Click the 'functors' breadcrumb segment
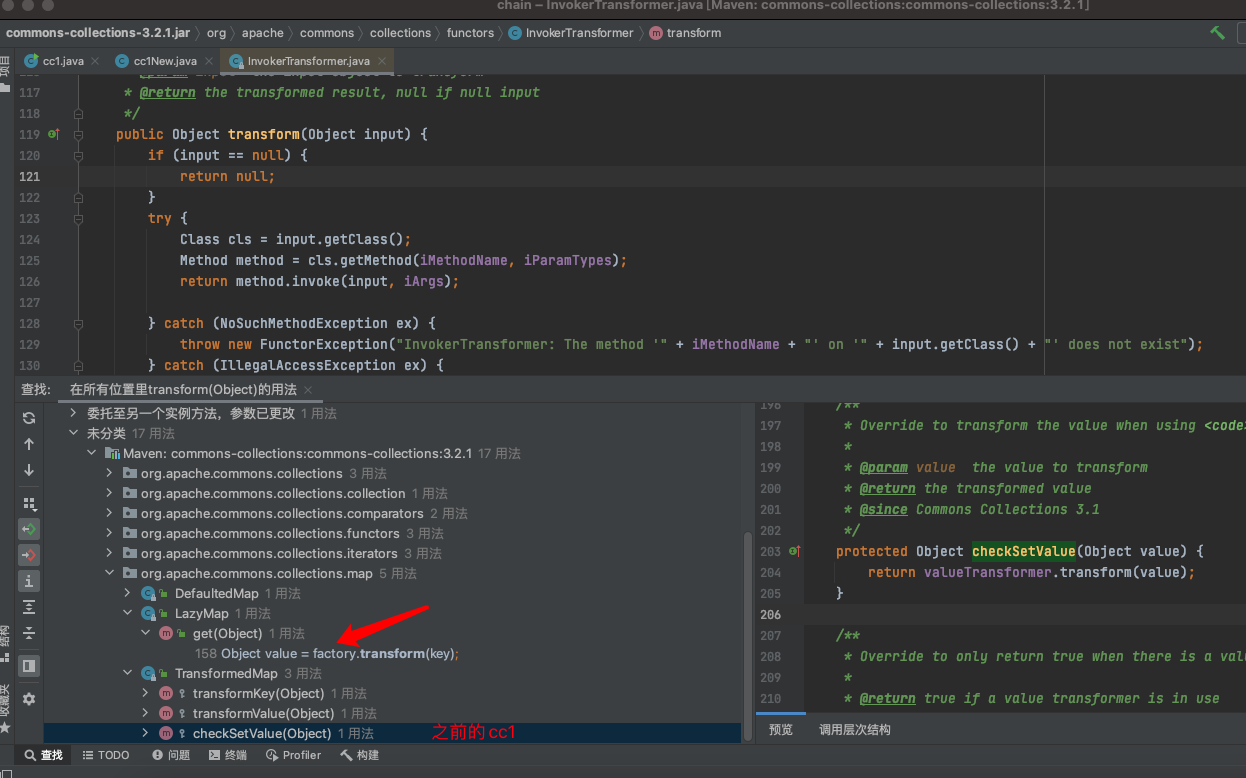Viewport: 1246px width, 778px height. click(470, 33)
